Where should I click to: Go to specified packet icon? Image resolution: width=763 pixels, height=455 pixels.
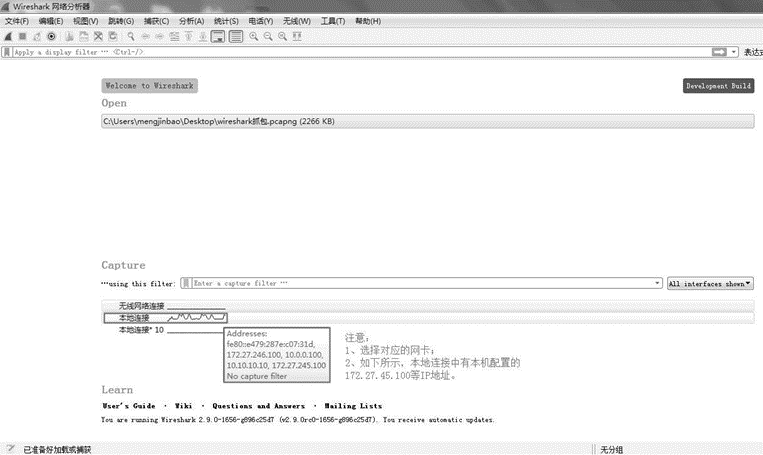174,36
